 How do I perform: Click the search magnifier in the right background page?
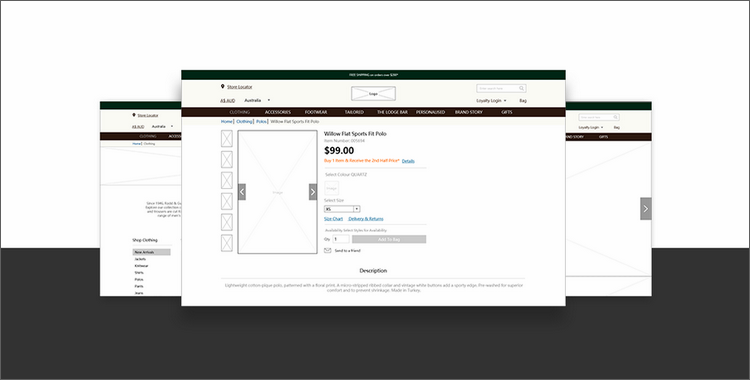(616, 117)
